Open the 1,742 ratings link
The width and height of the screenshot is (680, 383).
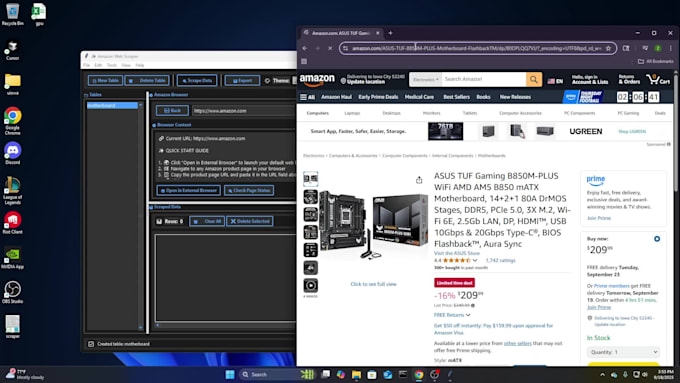pos(500,261)
